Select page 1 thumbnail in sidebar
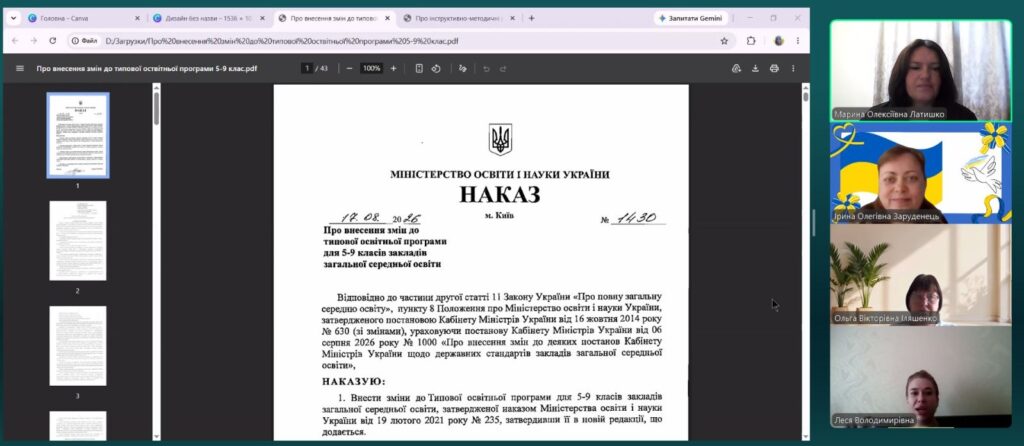 point(78,135)
